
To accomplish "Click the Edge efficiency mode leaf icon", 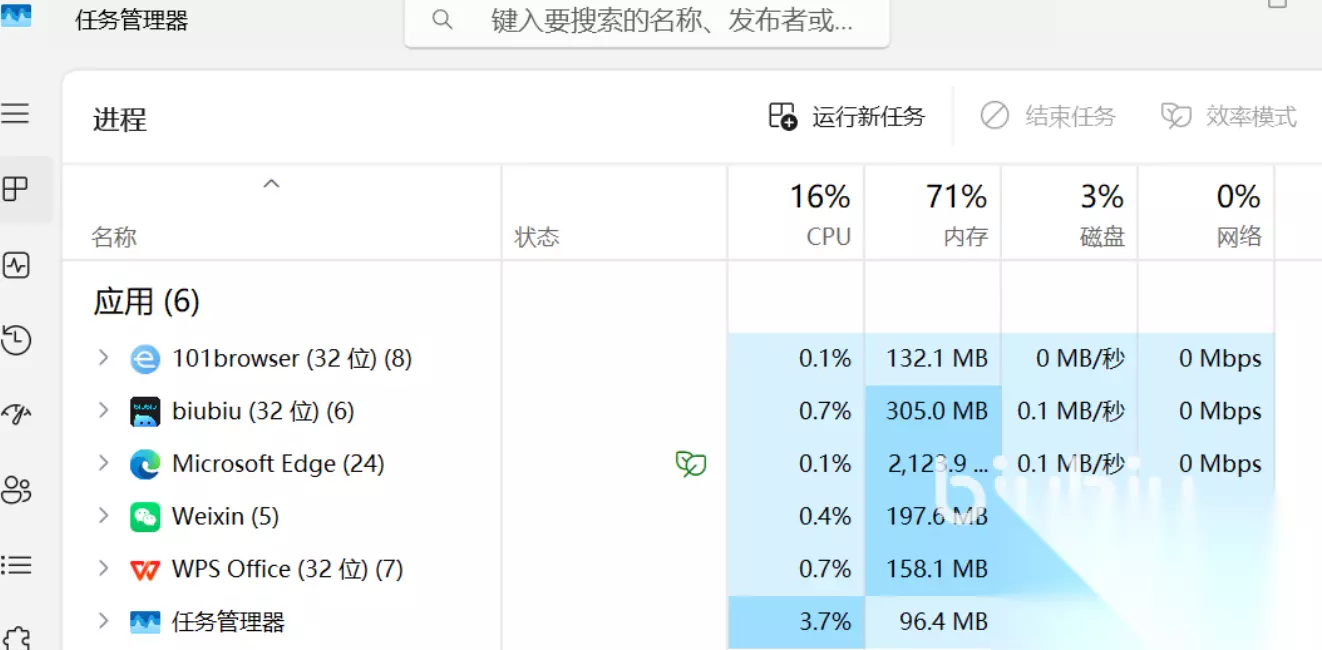I will (691, 464).
